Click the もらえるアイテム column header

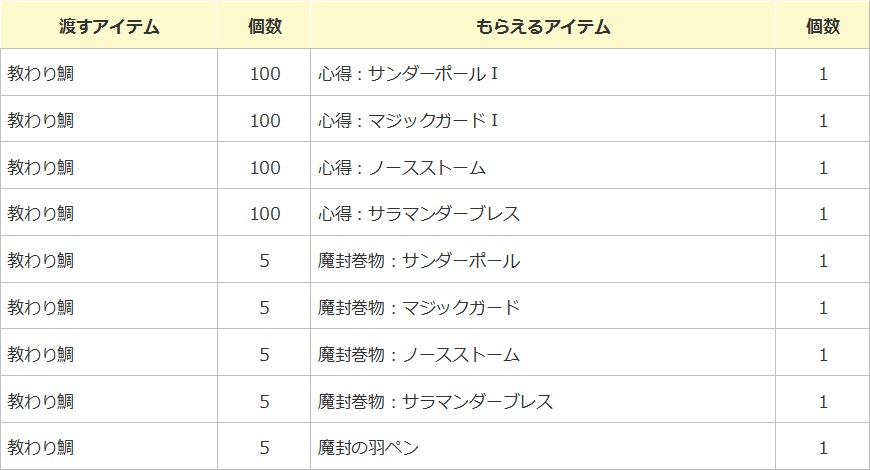click(543, 27)
